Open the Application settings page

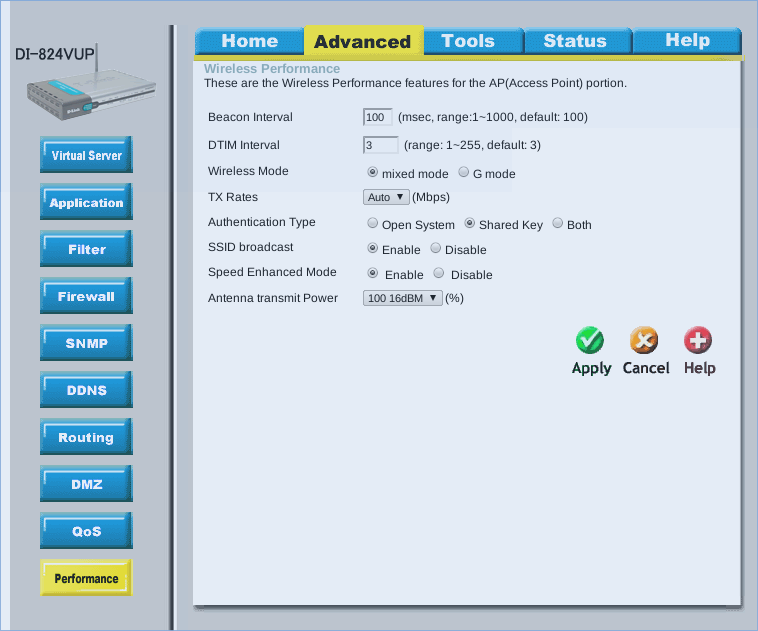[87, 202]
